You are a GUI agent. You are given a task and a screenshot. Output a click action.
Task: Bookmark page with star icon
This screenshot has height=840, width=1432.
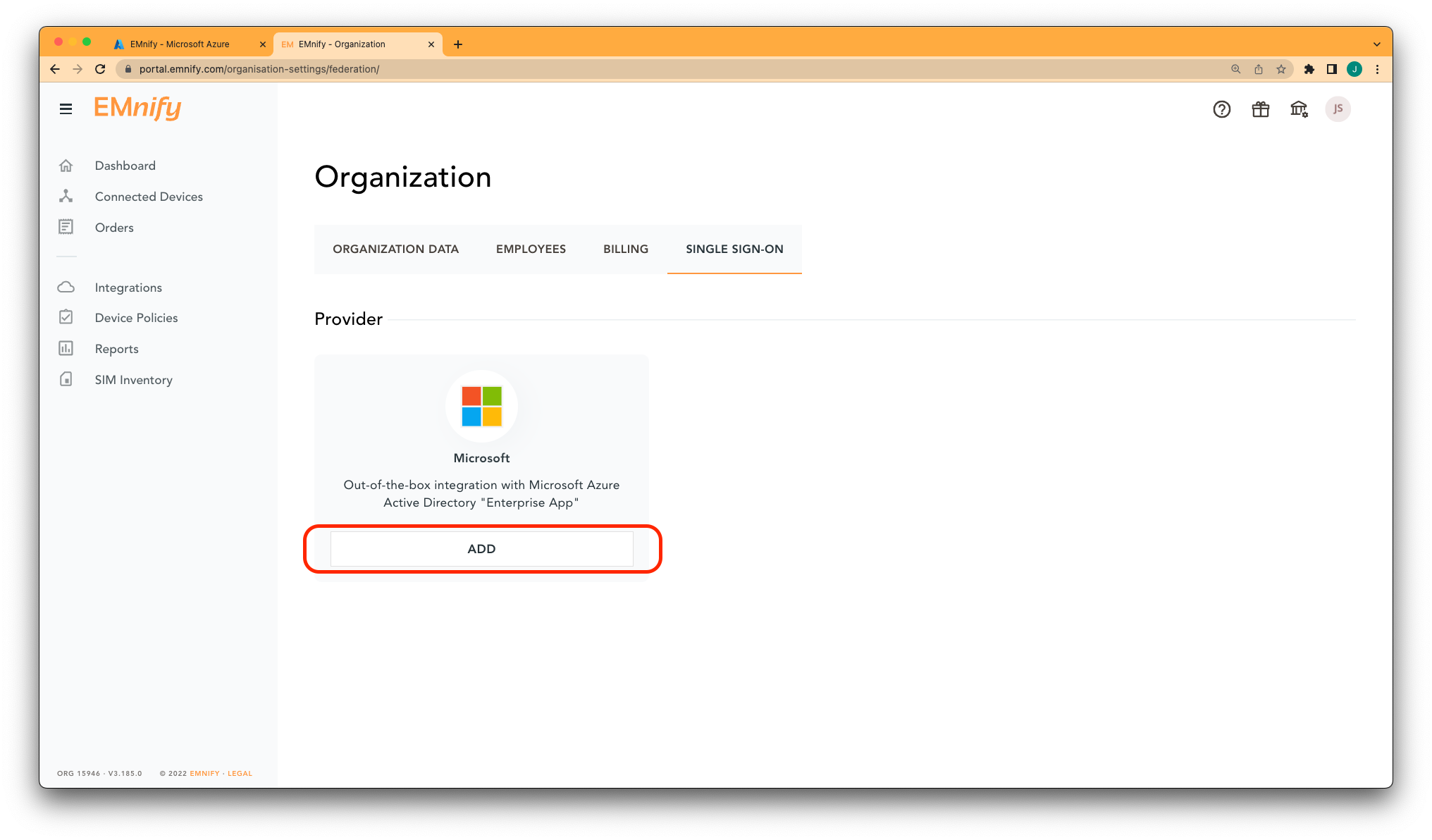click(1280, 69)
